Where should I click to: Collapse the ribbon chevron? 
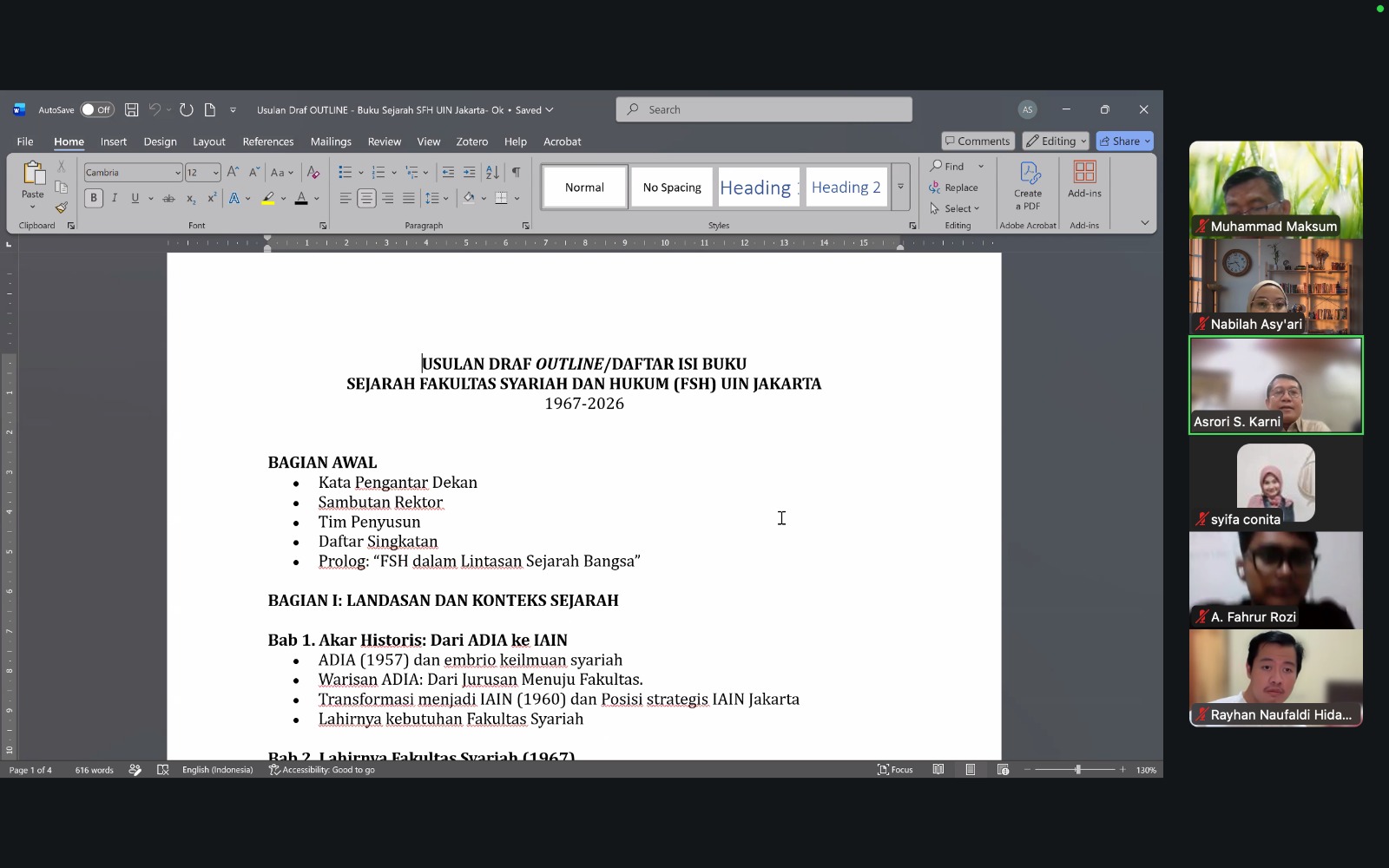point(1144,223)
